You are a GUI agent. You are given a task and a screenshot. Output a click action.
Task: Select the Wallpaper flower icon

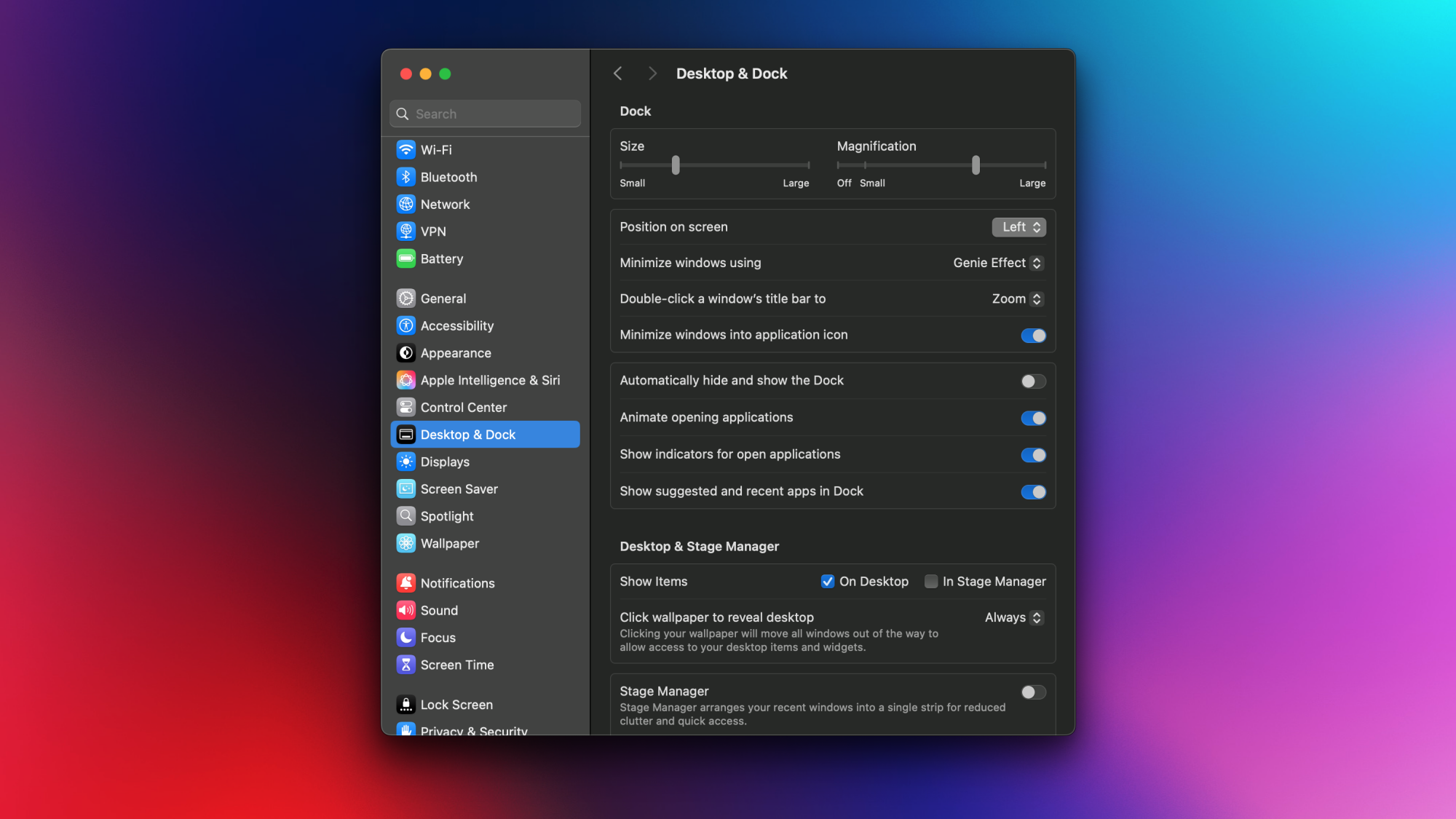coord(406,543)
